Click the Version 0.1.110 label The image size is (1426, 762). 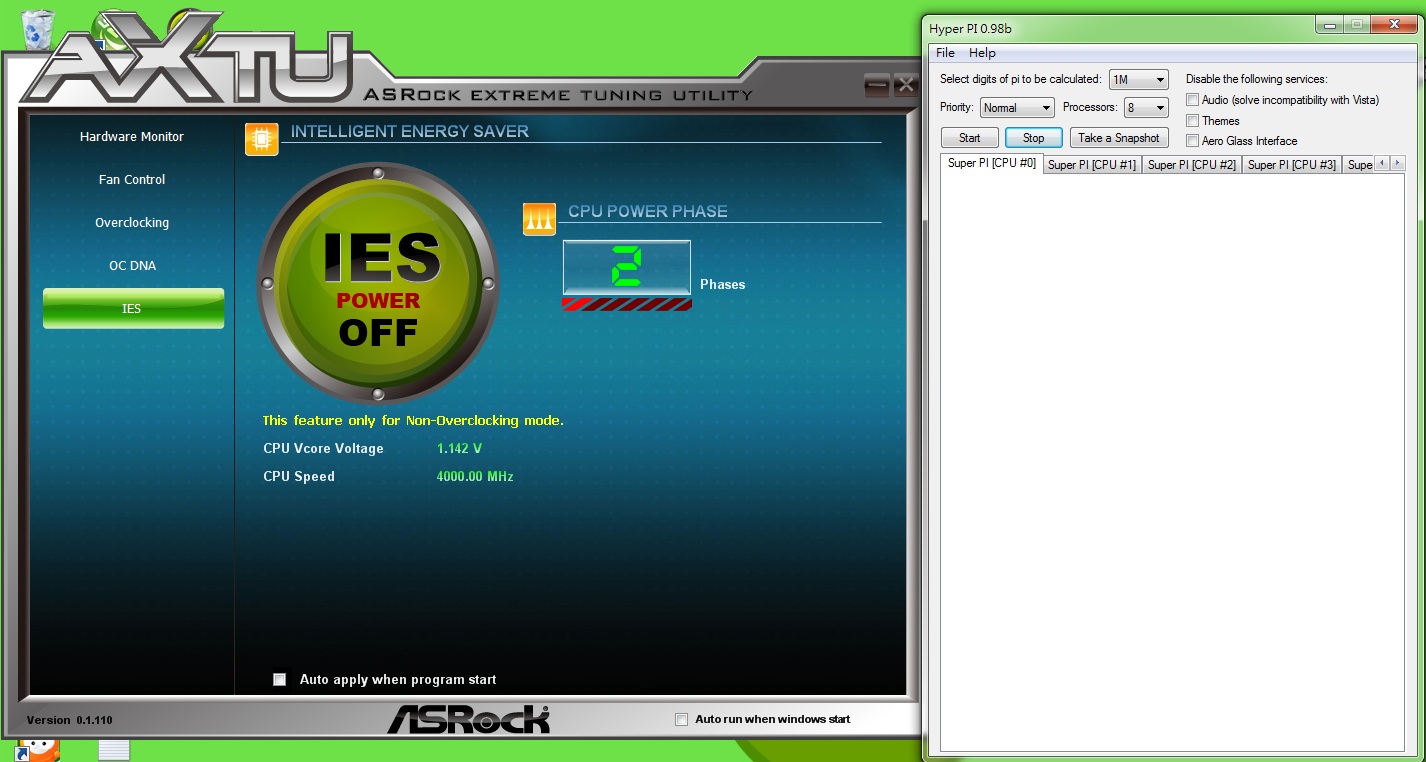pos(69,720)
